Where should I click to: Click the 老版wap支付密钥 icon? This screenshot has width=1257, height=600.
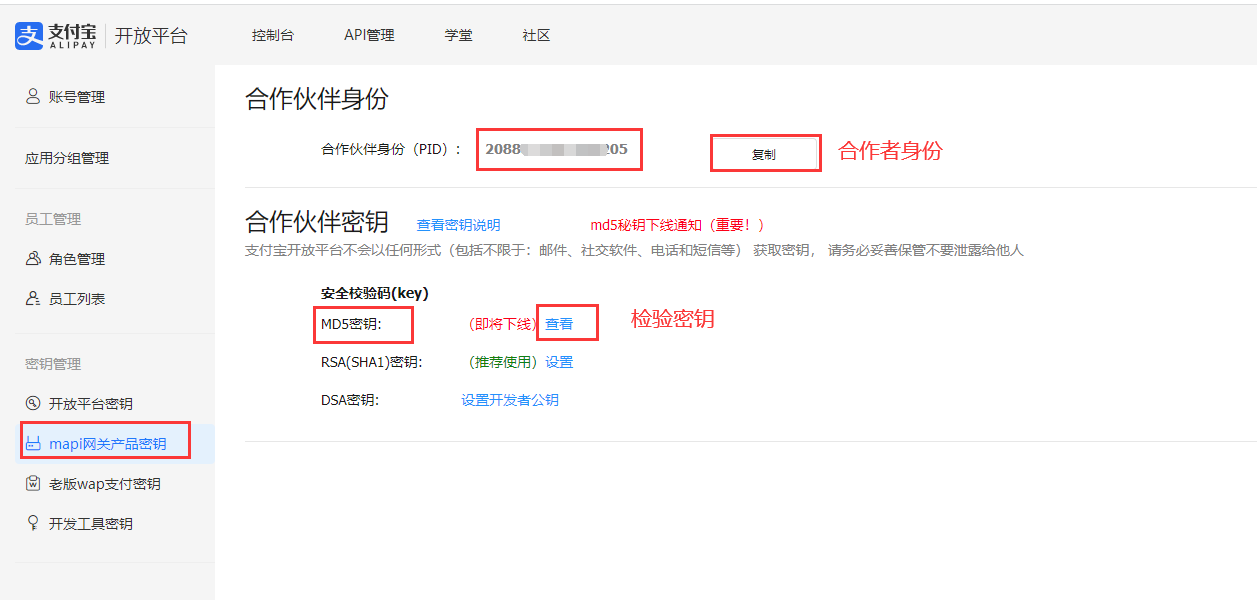tap(33, 484)
